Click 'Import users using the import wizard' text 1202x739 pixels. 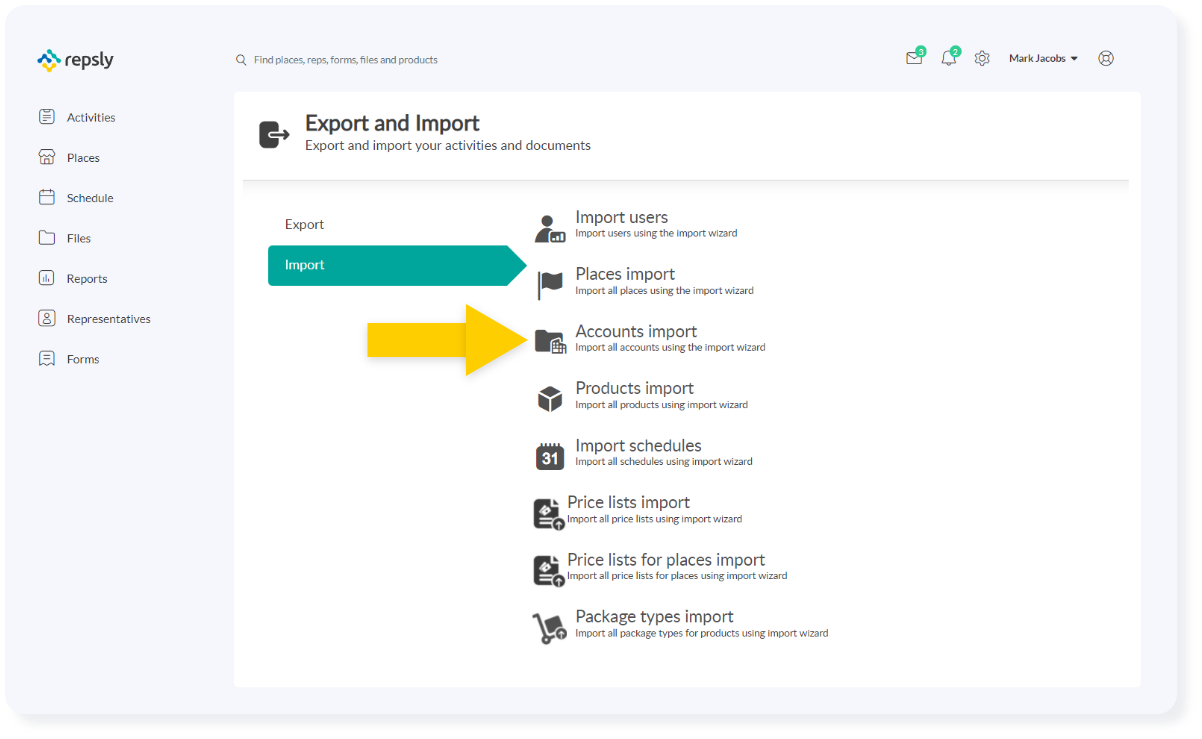[x=656, y=233]
